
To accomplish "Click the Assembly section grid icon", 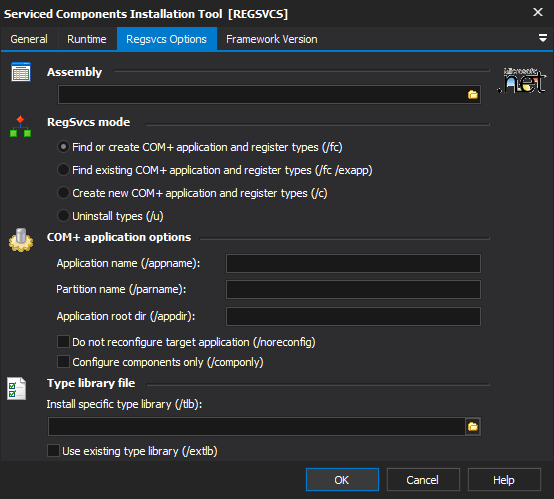I will 21,72.
